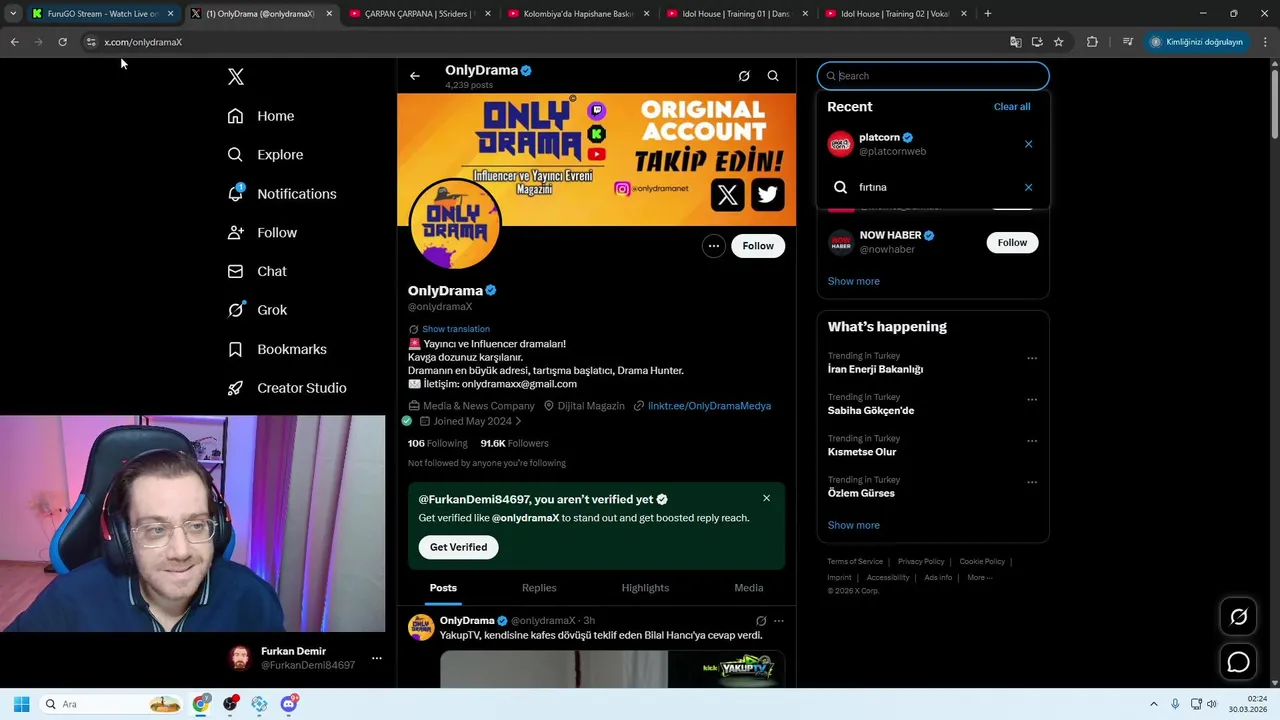
Task: Open Chrome from the taskbar
Action: click(x=201, y=704)
